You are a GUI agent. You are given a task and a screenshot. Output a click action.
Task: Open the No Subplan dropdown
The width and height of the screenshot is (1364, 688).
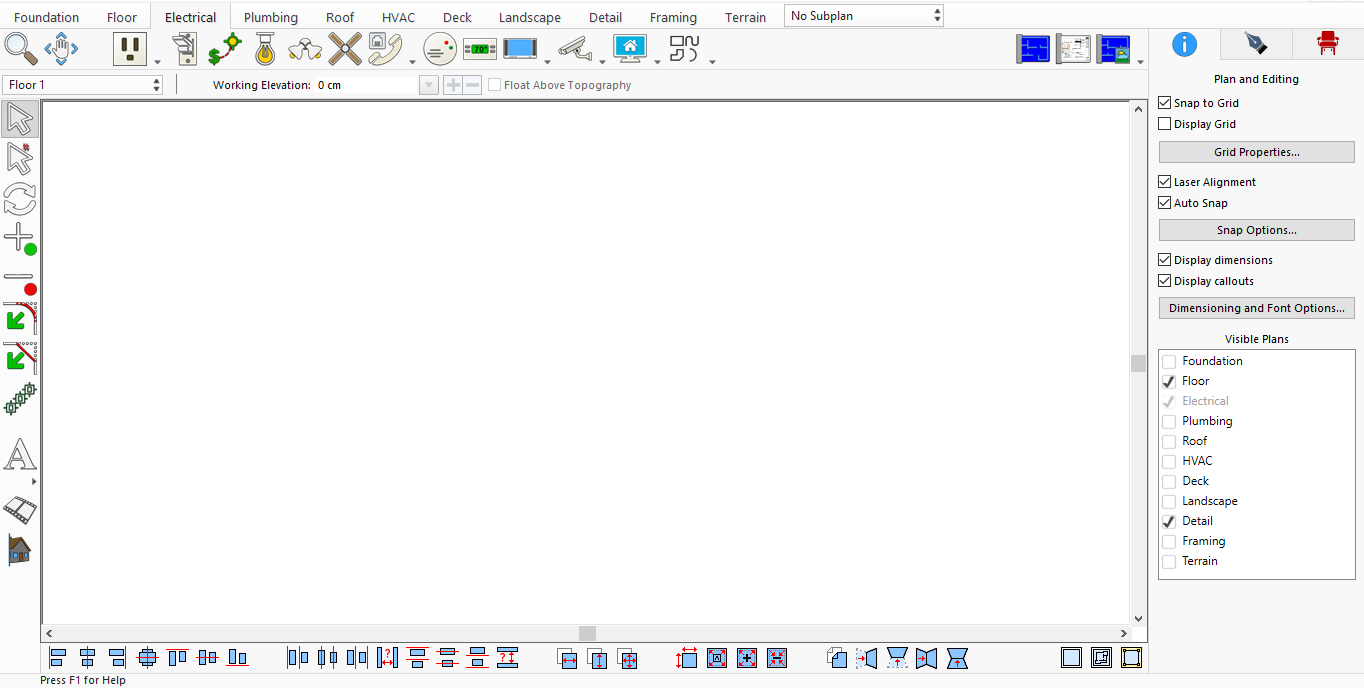click(864, 16)
